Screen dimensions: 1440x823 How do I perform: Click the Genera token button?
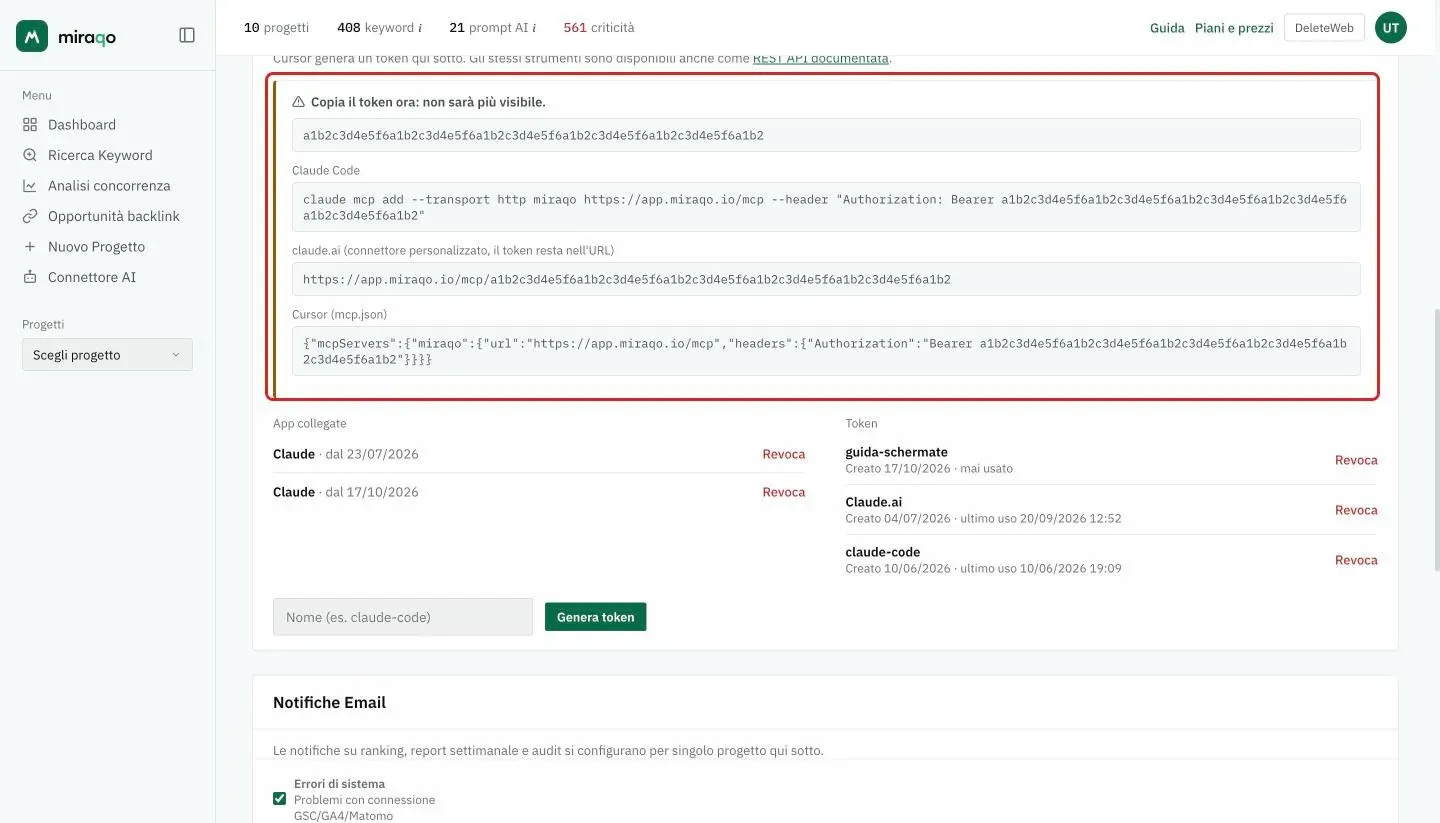pyautogui.click(x=596, y=617)
